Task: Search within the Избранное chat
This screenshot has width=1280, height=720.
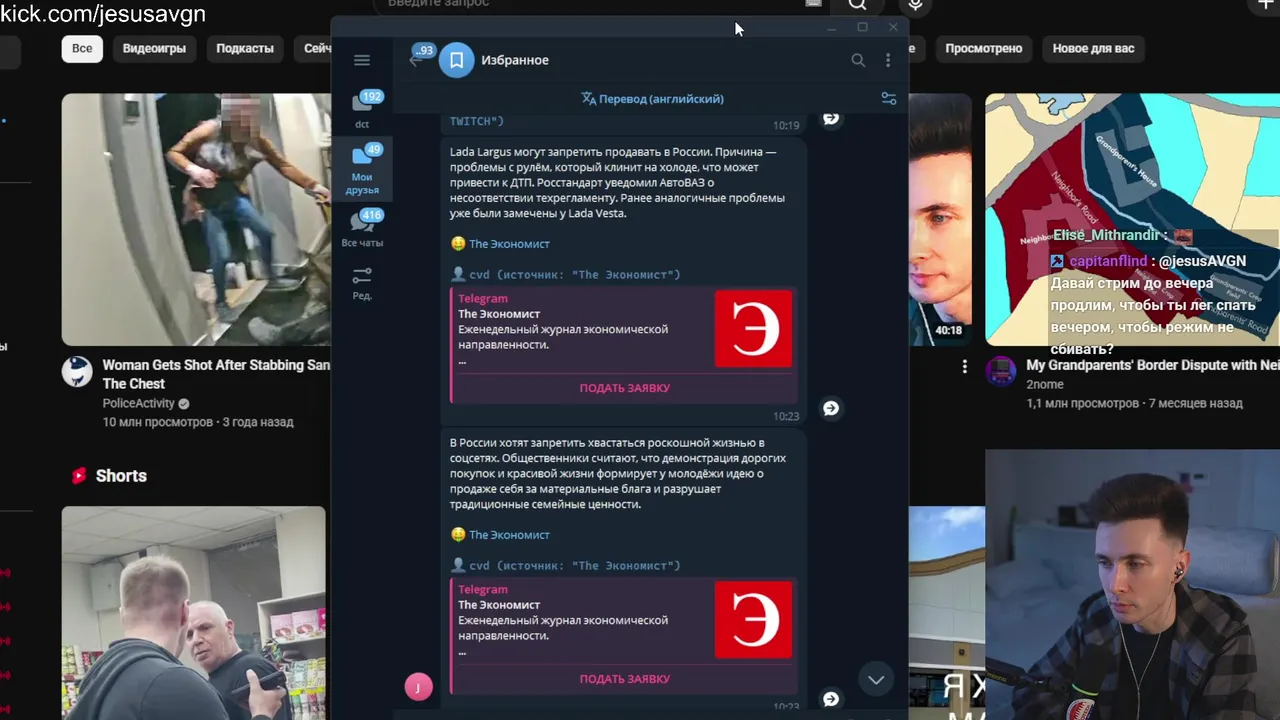Action: [858, 60]
